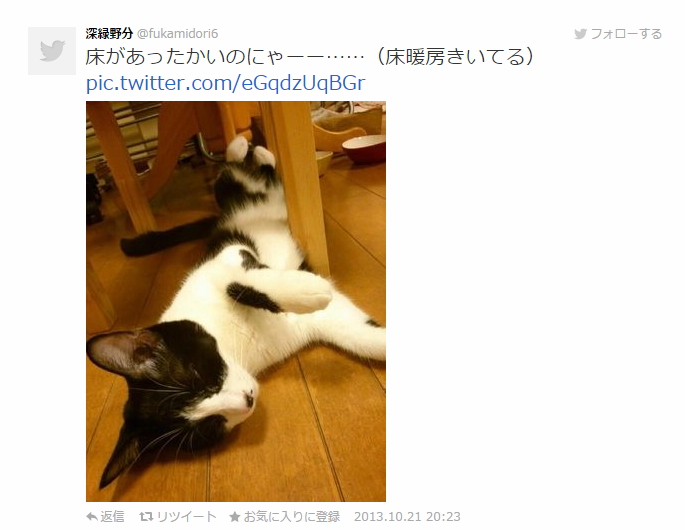The image size is (685, 530).
Task: Open the 深緑野分 display name
Action: pos(109,33)
